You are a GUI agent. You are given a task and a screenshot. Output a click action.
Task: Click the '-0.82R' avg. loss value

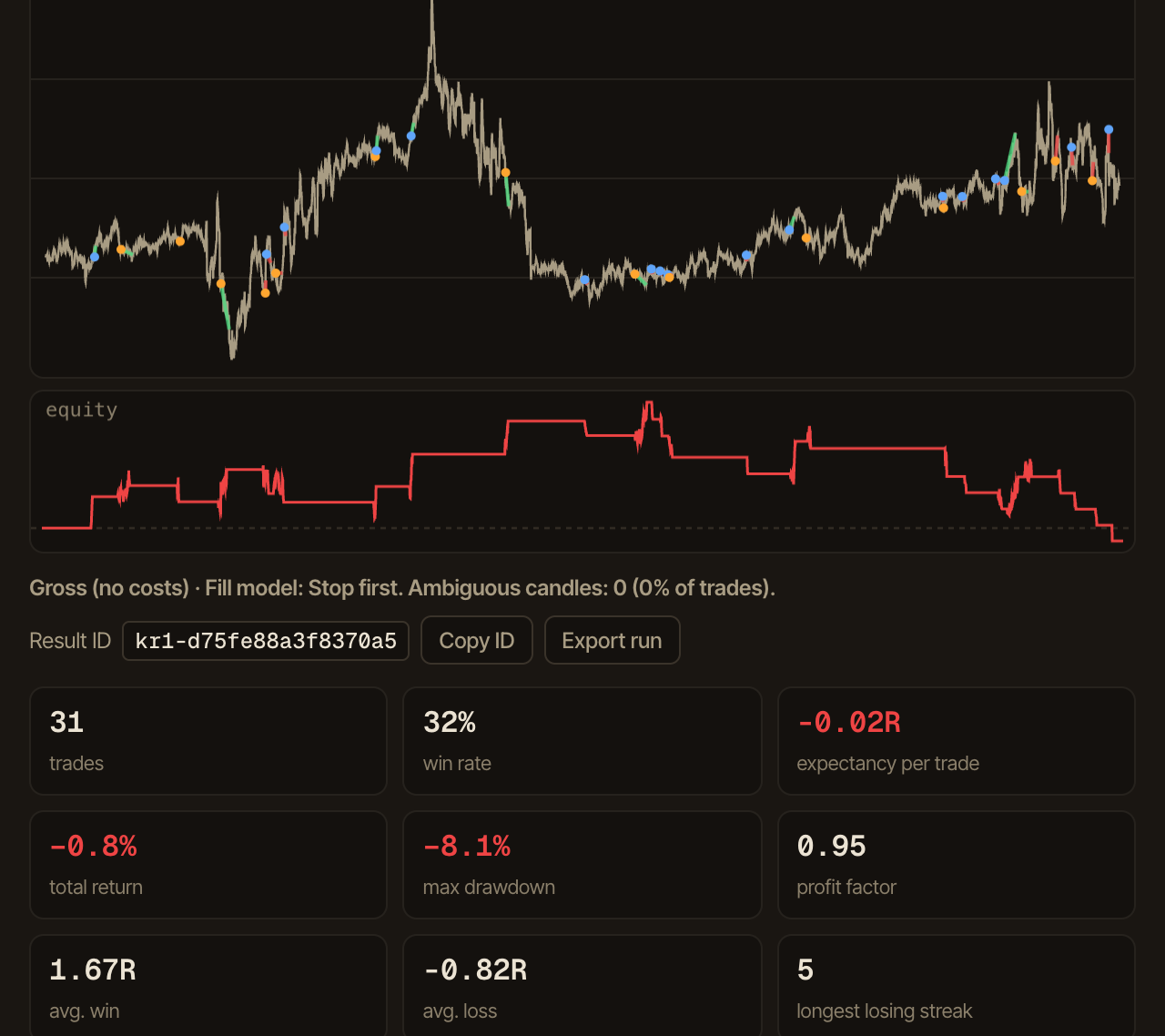[475, 970]
